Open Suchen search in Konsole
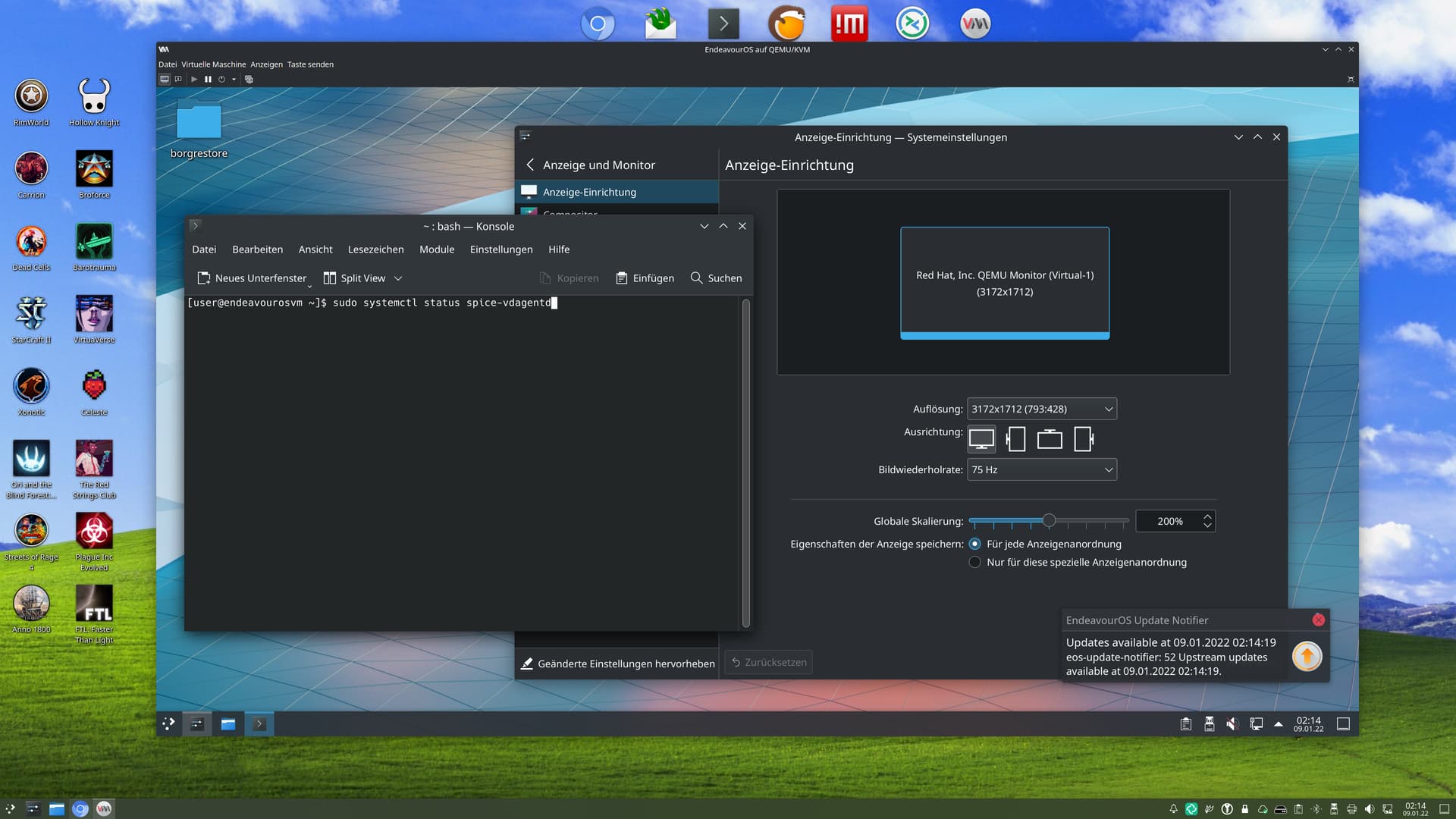This screenshot has height=819, width=1456. [x=716, y=278]
